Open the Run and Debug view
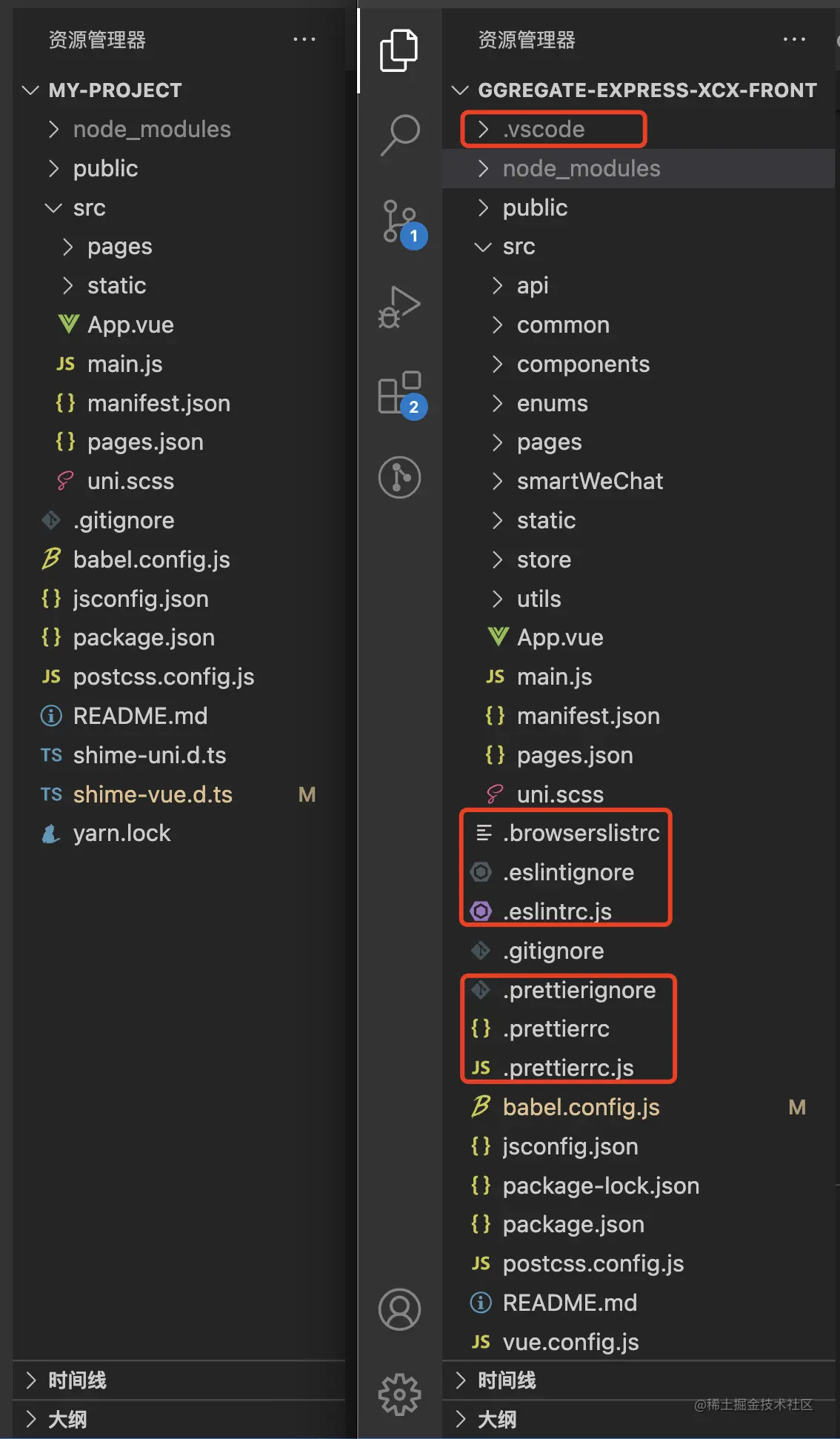 click(x=400, y=306)
